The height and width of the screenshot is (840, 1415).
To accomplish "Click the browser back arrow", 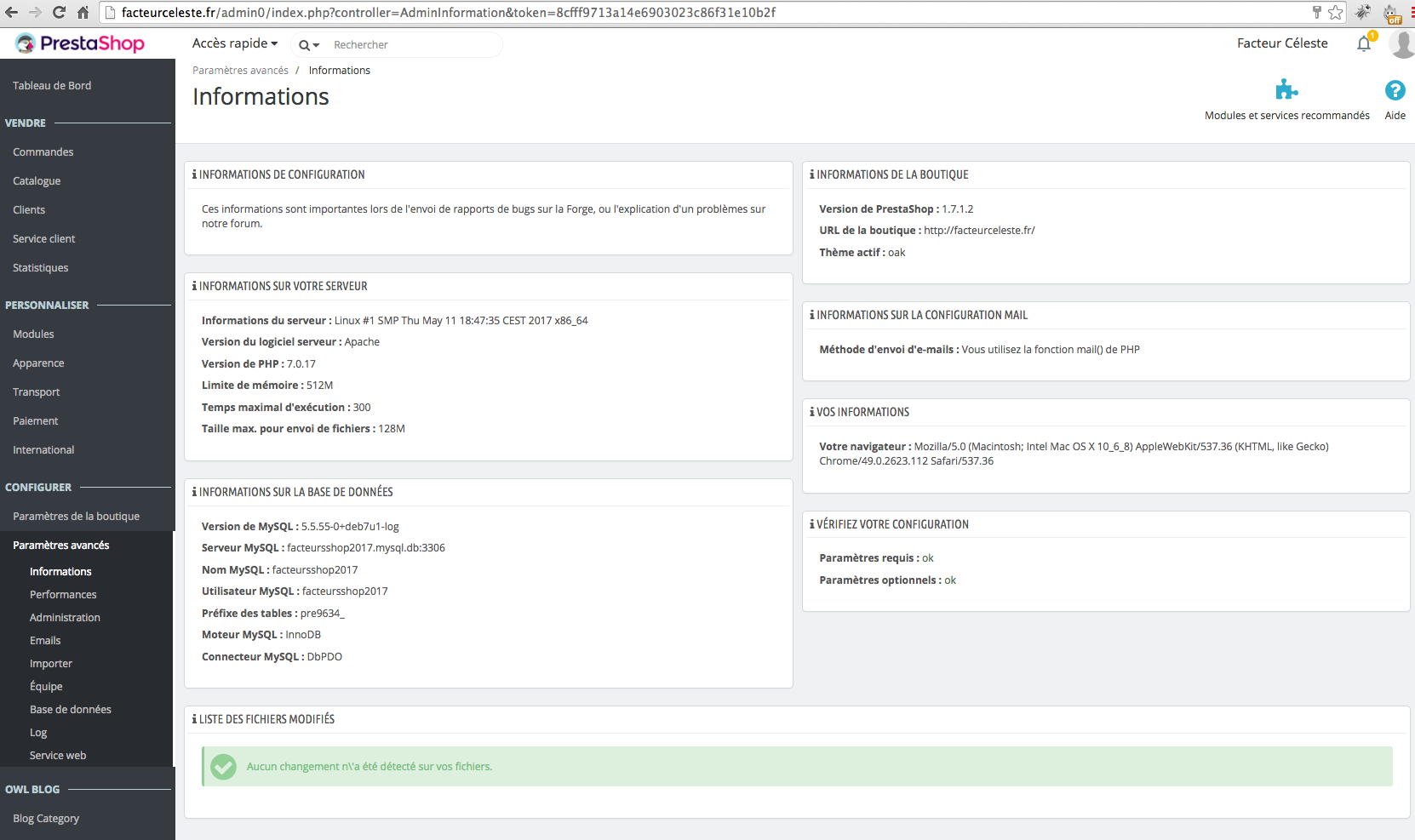I will coord(12,13).
